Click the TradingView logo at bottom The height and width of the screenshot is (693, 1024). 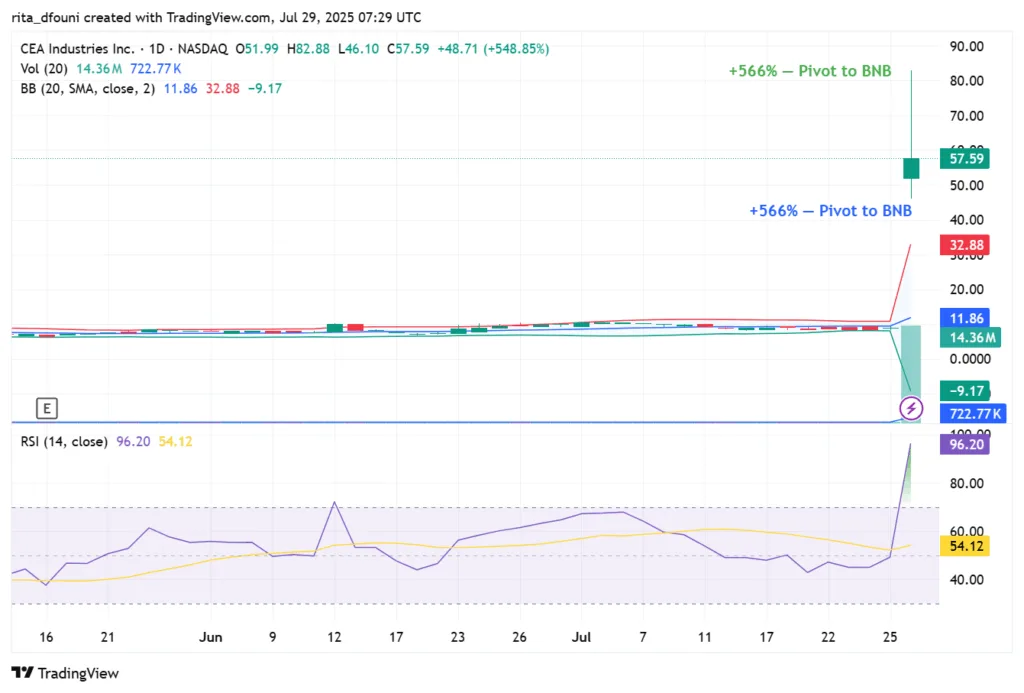pos(65,673)
